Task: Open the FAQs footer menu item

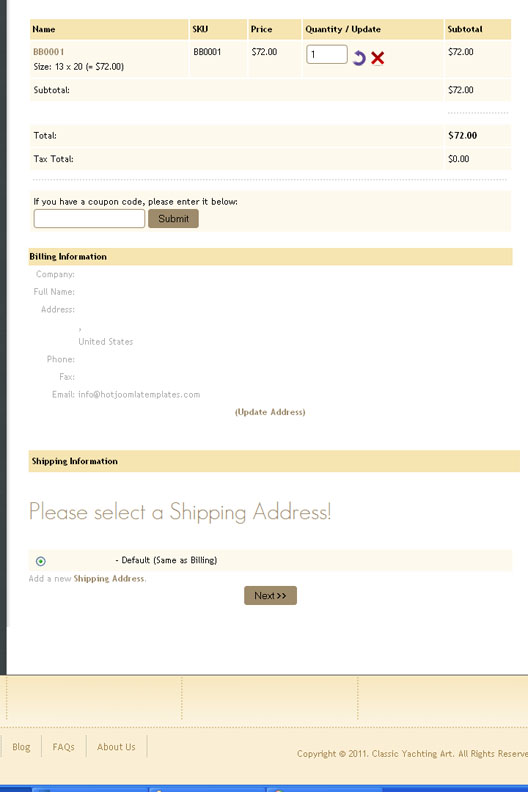Action: [x=64, y=747]
